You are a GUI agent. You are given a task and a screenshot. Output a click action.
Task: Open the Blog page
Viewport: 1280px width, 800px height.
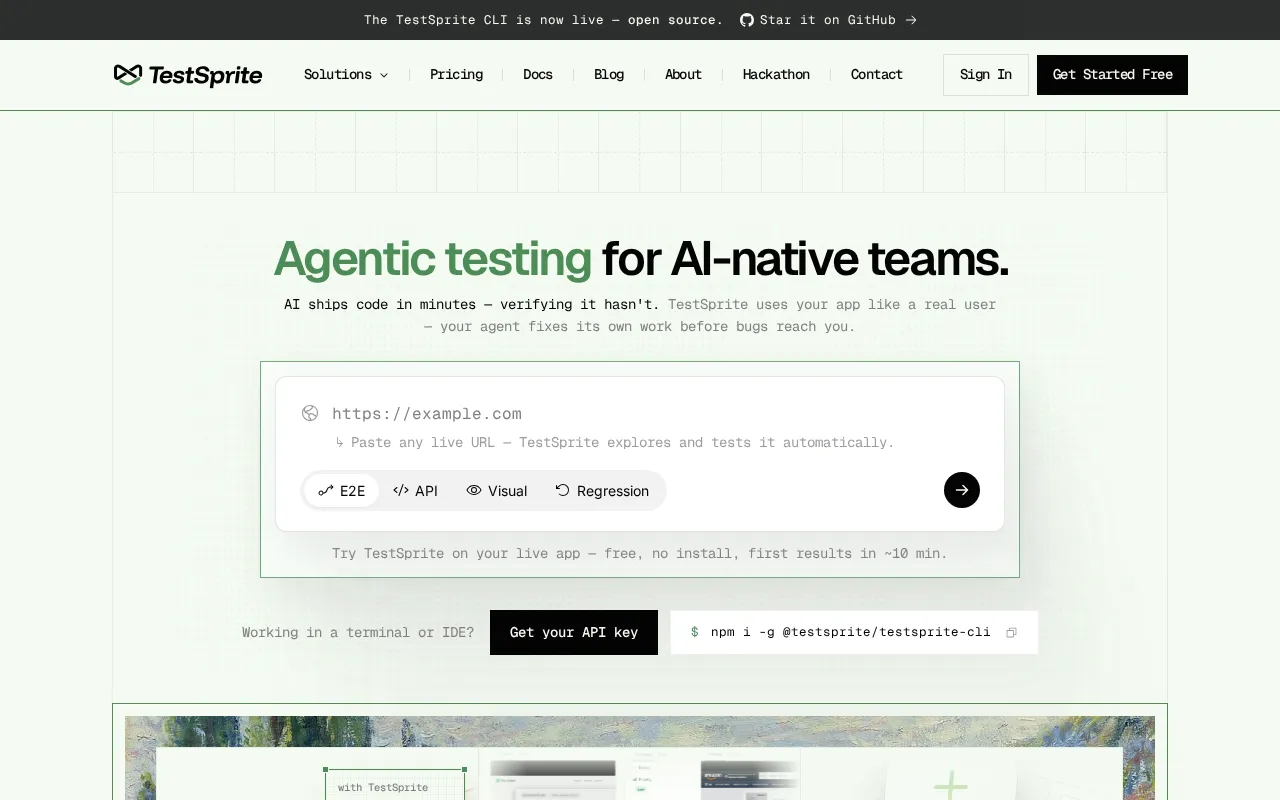(x=609, y=75)
